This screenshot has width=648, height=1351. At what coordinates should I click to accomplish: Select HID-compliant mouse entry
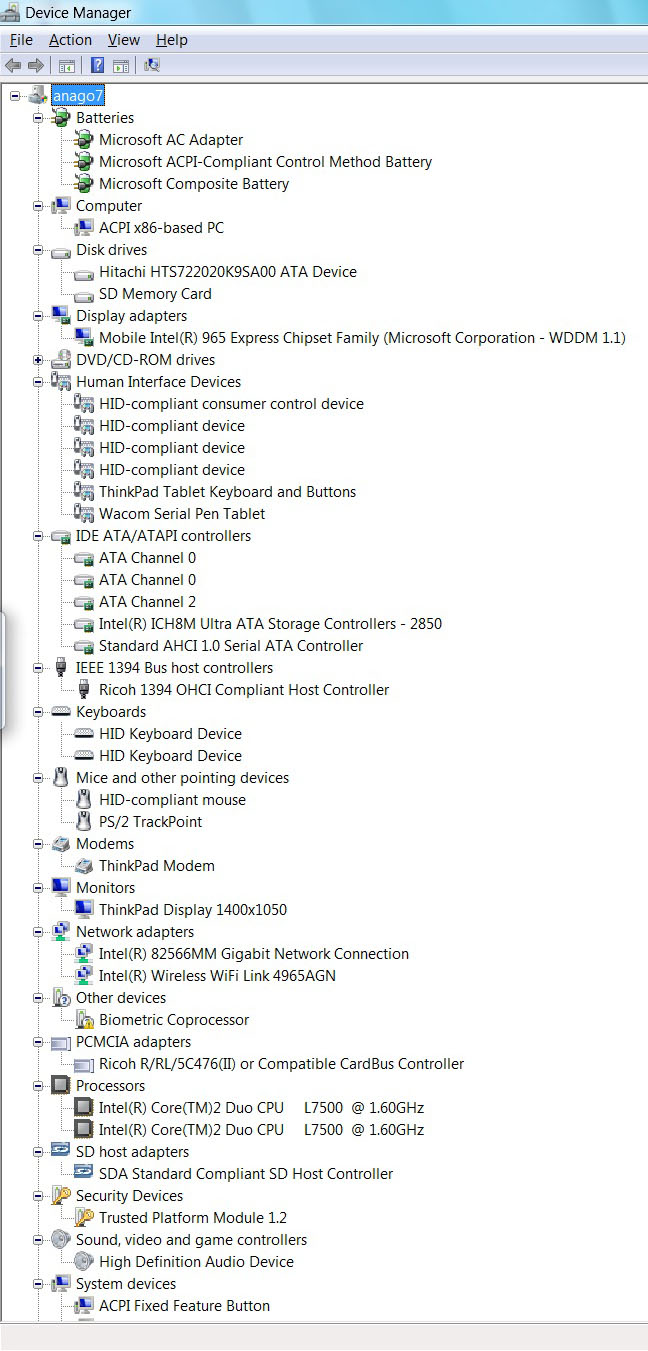point(172,800)
